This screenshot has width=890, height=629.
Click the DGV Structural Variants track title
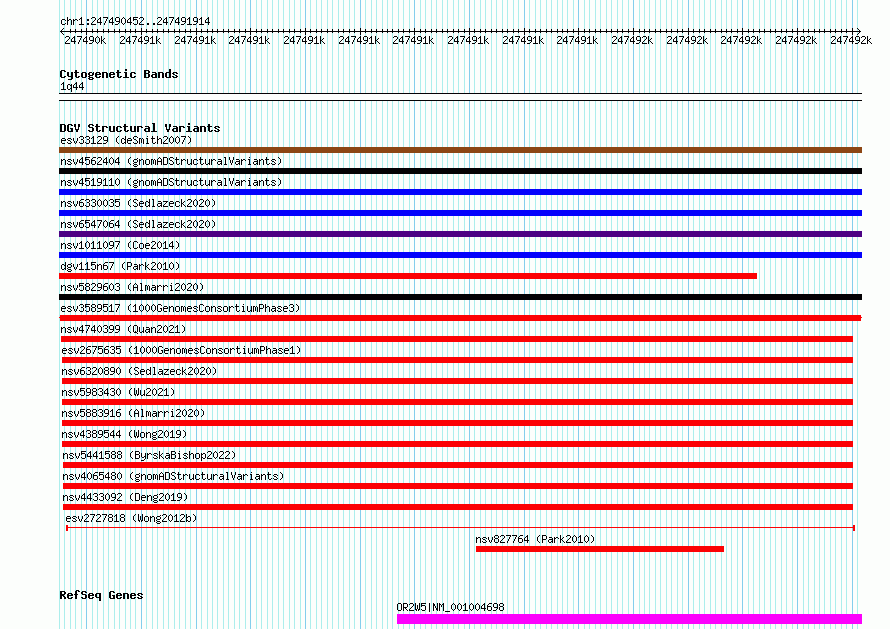(140, 128)
